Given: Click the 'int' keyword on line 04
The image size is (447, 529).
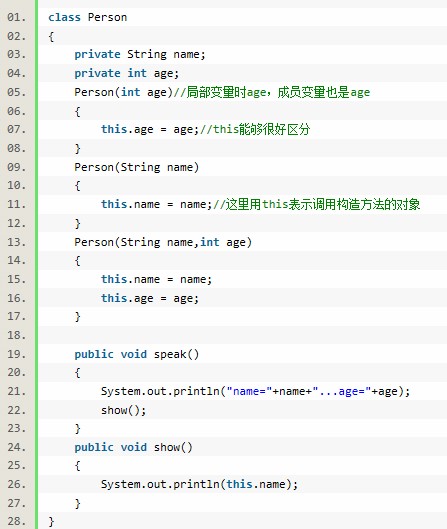Looking at the screenshot, I should 137,73.
